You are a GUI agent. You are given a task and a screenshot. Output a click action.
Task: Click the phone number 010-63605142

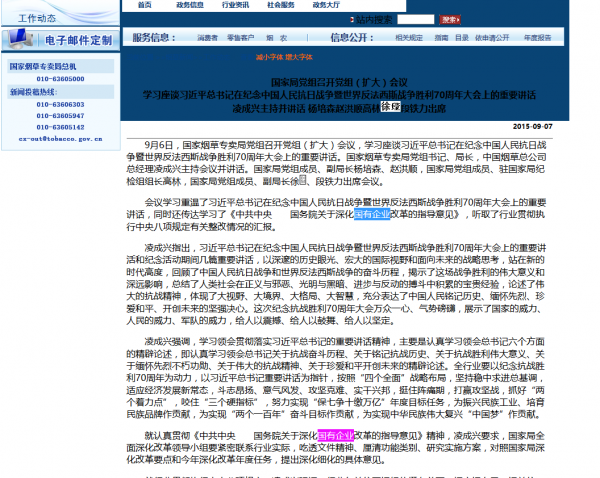tap(60, 127)
